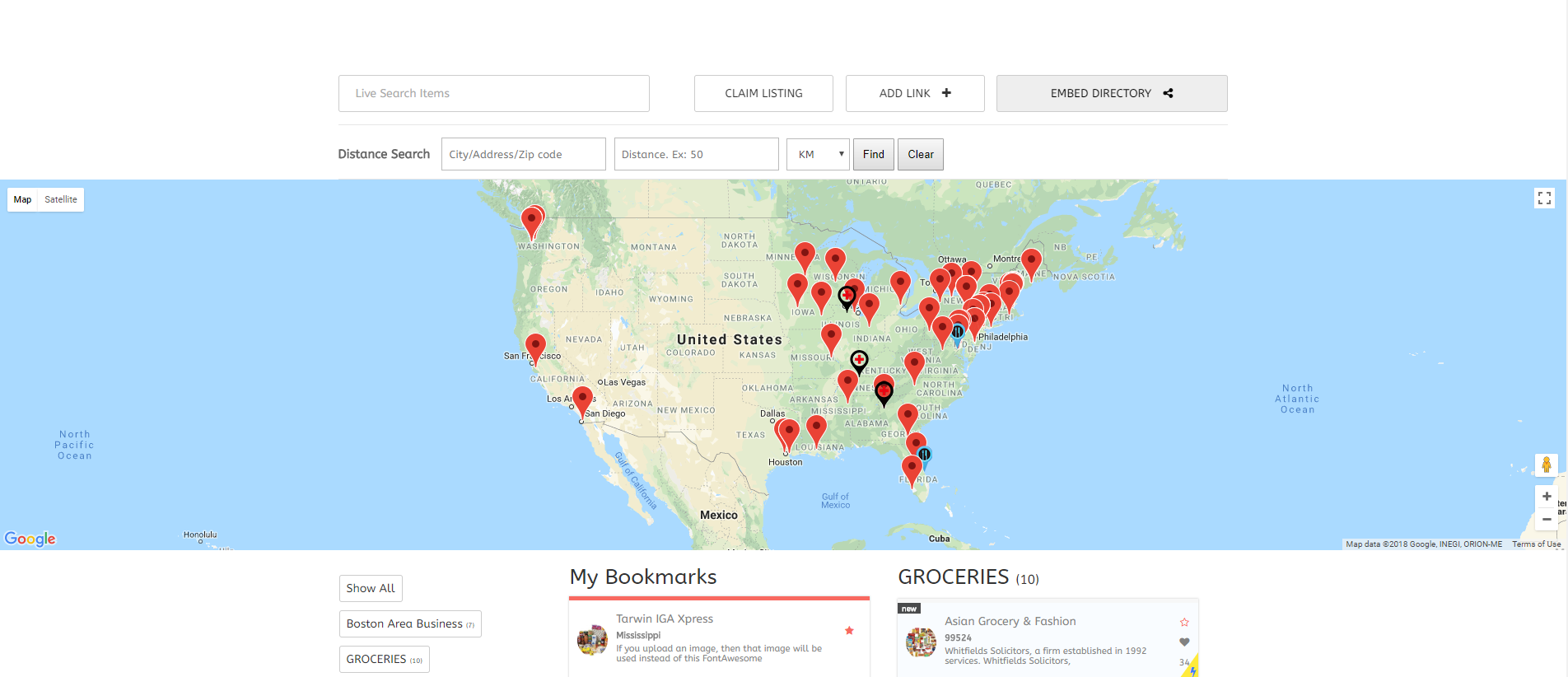
Task: Click the Claim Listing button
Action: click(763, 93)
